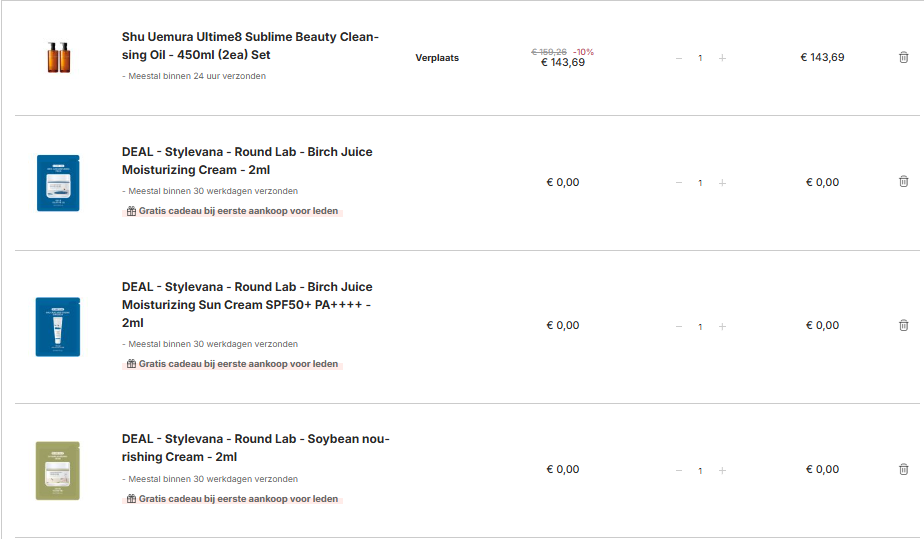This screenshot has height=539, width=924.
Task: Open Birch Juice Moisturizing Sun Cream SPF50+ title
Action: 247,304
